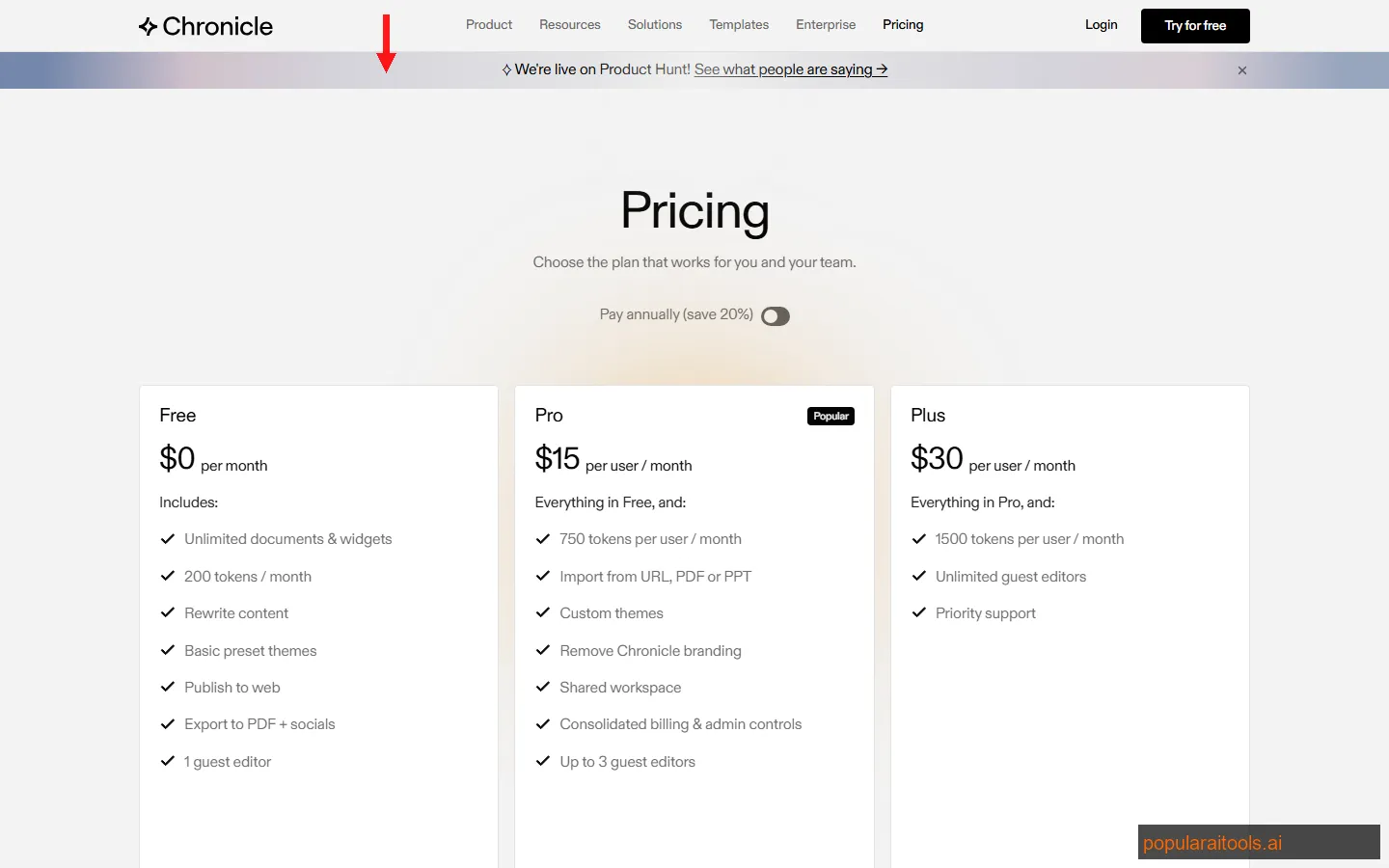Click the checkmark beside Custom themes
The height and width of the screenshot is (868, 1389).
(543, 612)
